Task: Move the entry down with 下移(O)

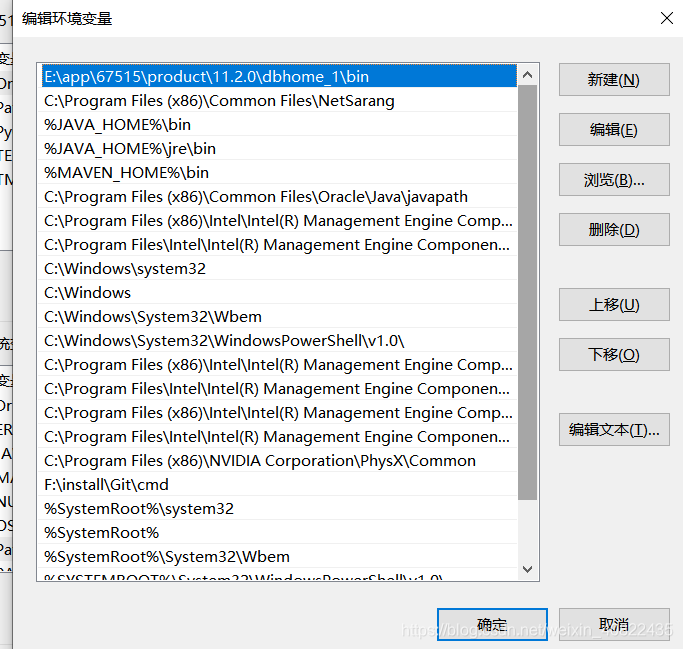Action: coord(614,355)
